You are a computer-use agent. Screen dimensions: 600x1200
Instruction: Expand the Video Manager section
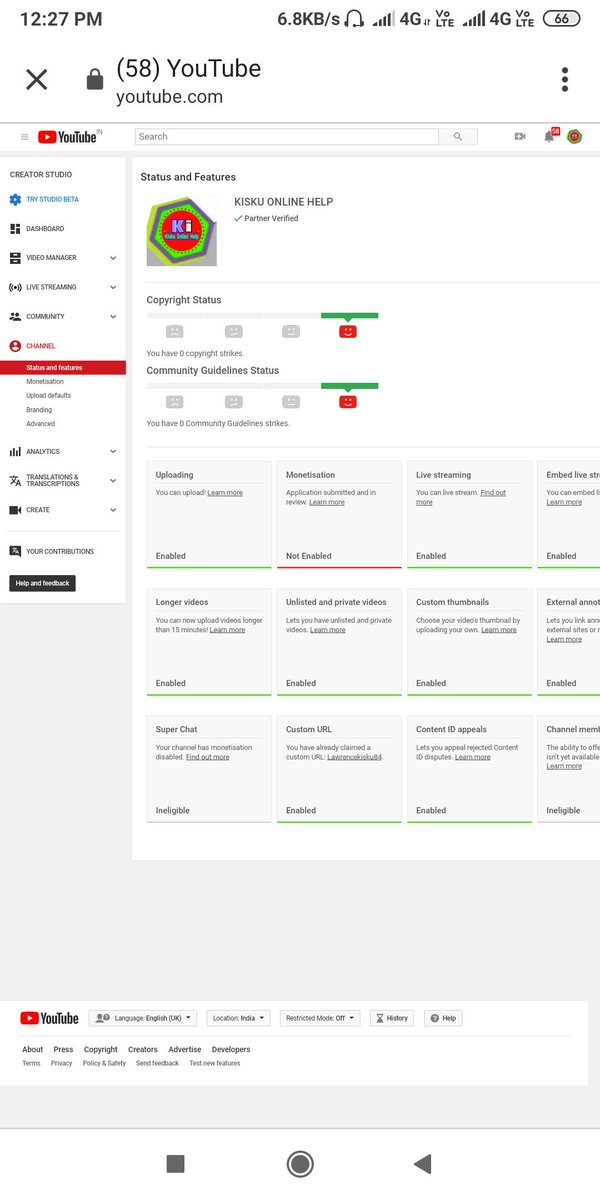[x=63, y=258]
